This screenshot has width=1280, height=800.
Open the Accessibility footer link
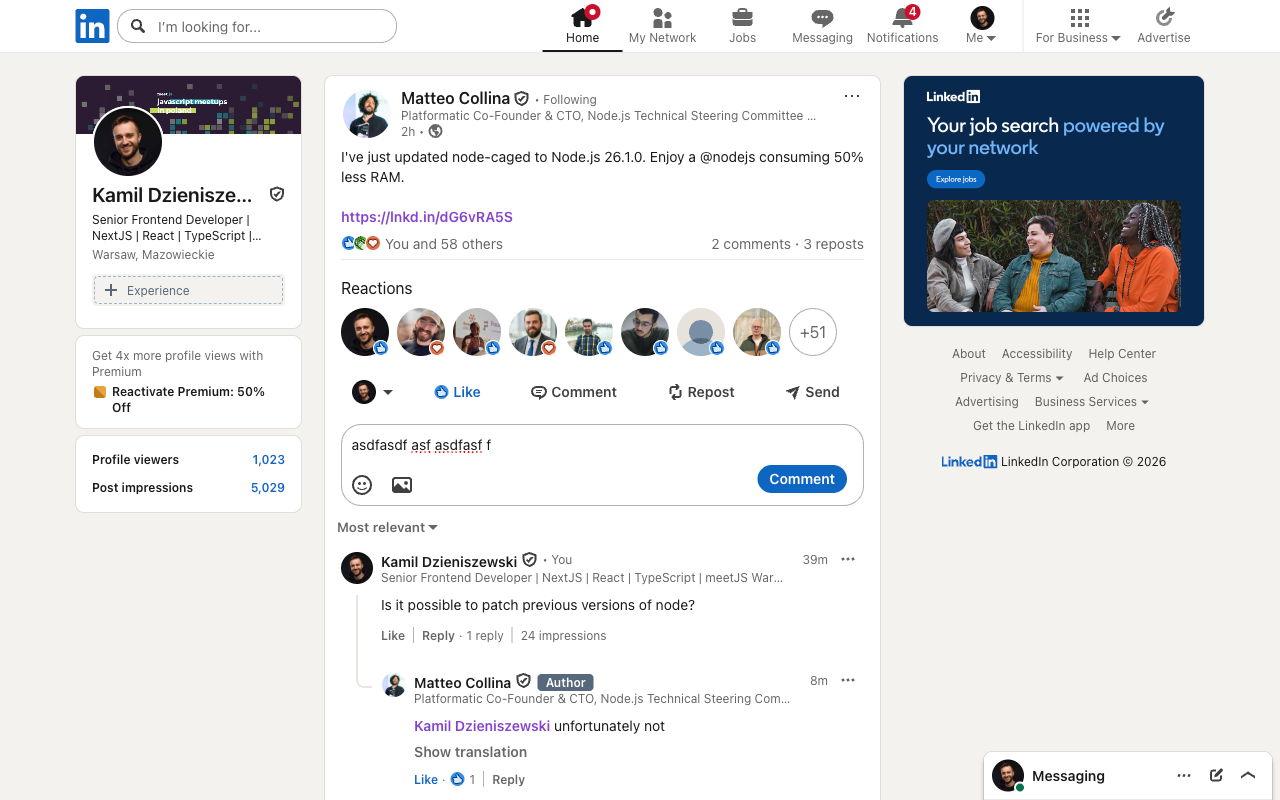[1037, 354]
